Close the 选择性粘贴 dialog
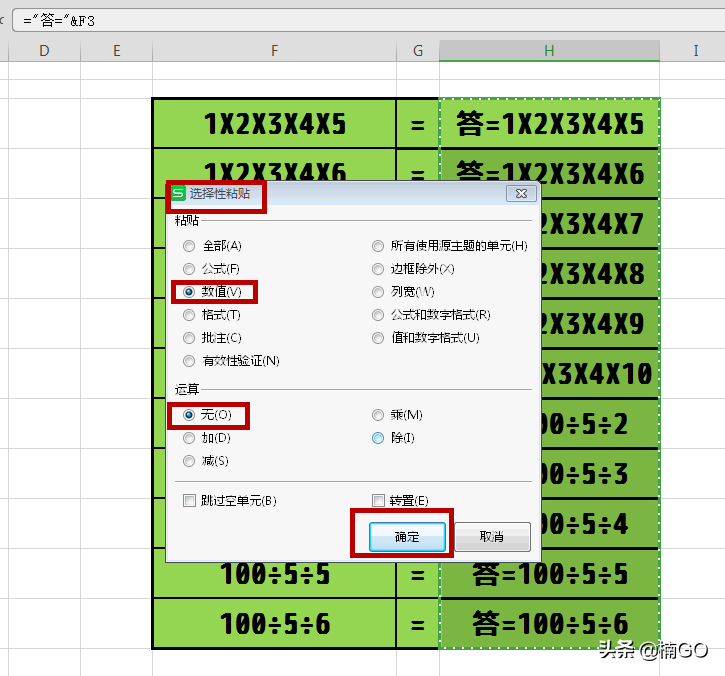This screenshot has height=676, width=725. [x=521, y=193]
